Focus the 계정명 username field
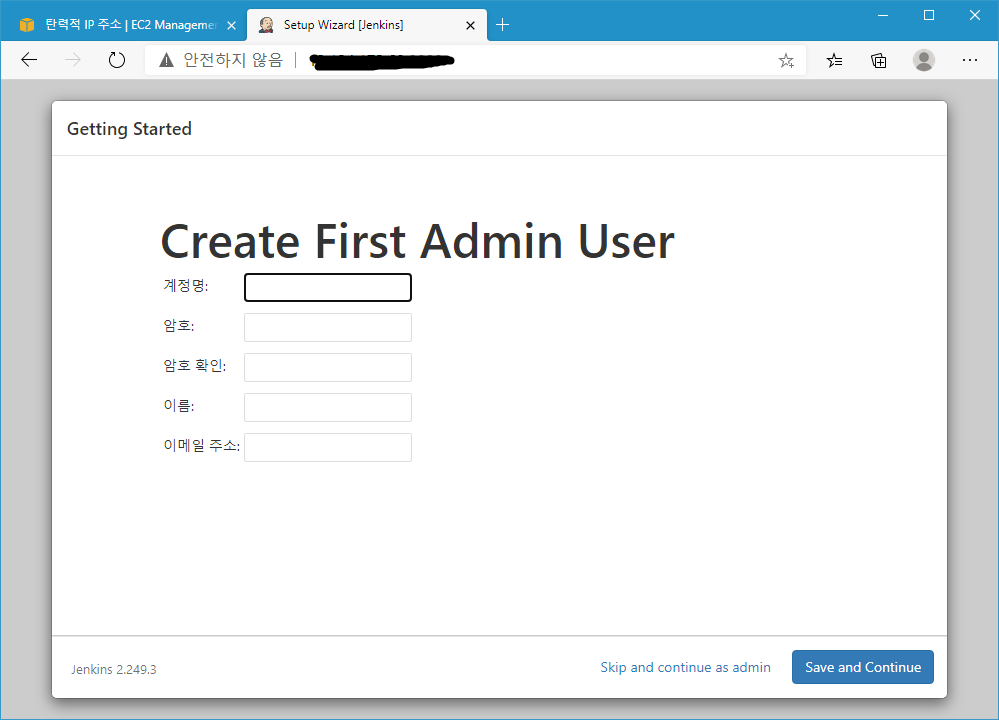 [327, 287]
